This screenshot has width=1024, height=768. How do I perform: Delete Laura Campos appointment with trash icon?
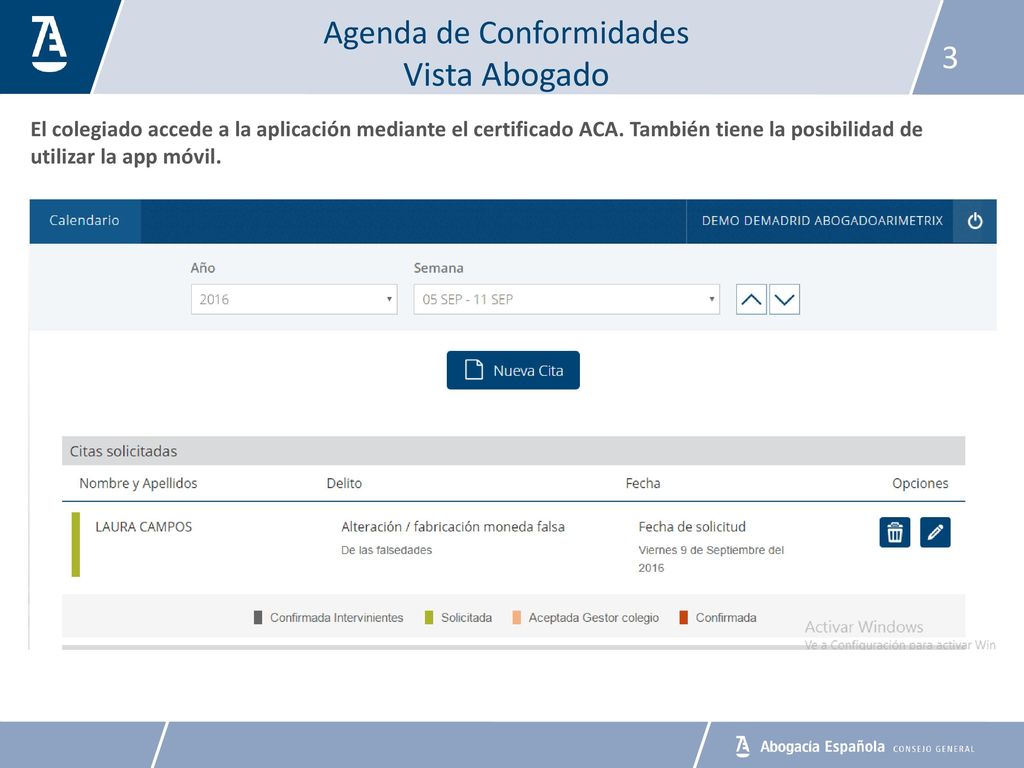point(895,532)
